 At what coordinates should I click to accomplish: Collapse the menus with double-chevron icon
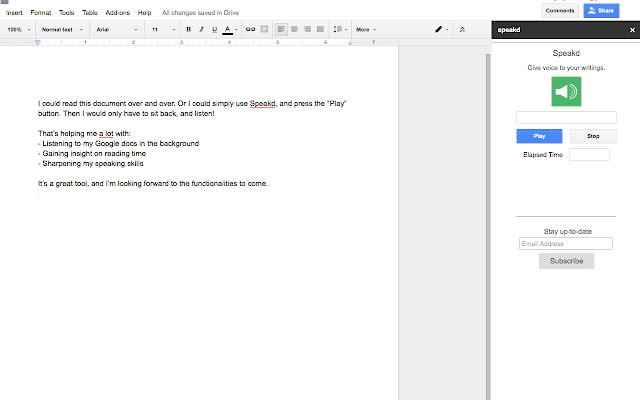(461, 30)
